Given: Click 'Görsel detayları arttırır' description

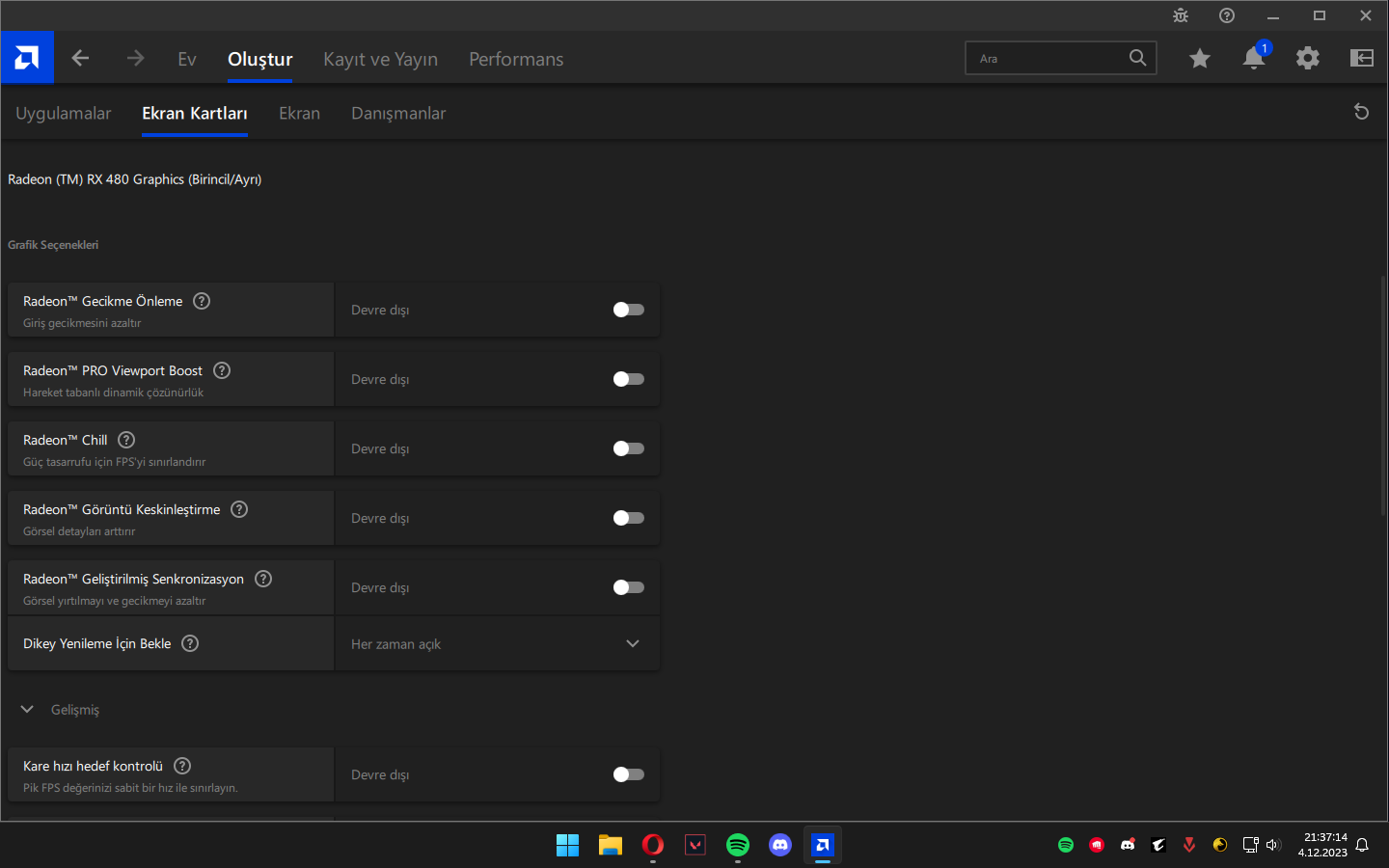Looking at the screenshot, I should pyautogui.click(x=79, y=531).
